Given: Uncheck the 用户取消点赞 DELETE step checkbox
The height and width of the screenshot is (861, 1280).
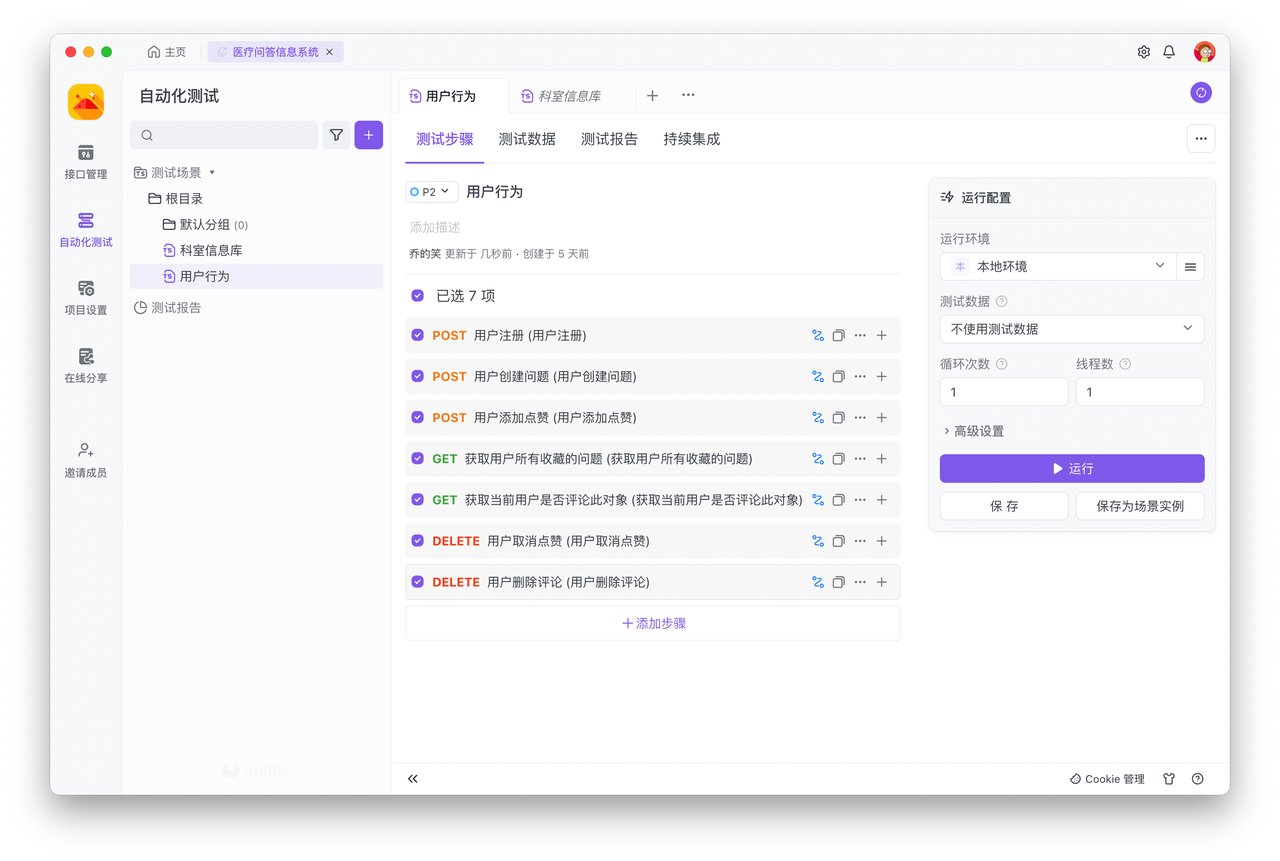Looking at the screenshot, I should click(x=418, y=541).
